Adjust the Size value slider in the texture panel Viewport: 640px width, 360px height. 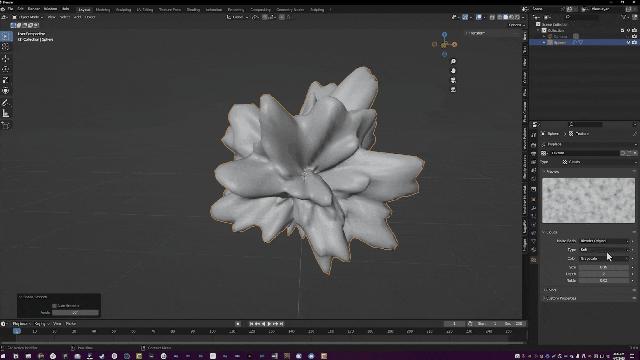603,267
